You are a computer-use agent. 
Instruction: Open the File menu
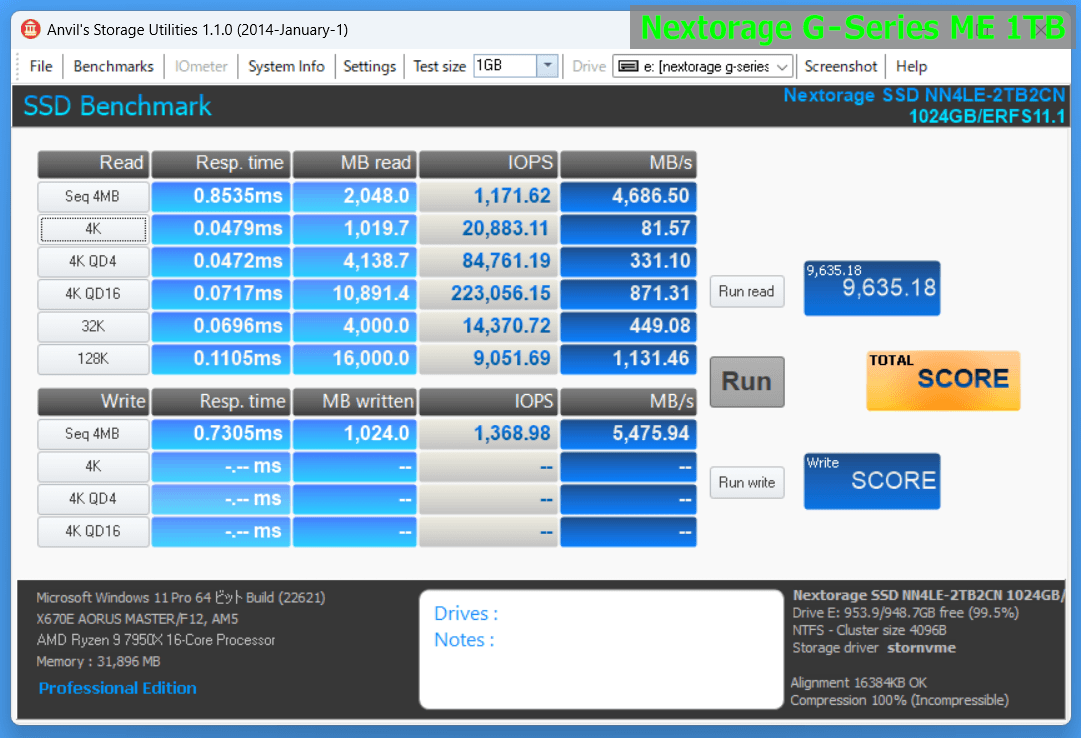pyautogui.click(x=41, y=66)
